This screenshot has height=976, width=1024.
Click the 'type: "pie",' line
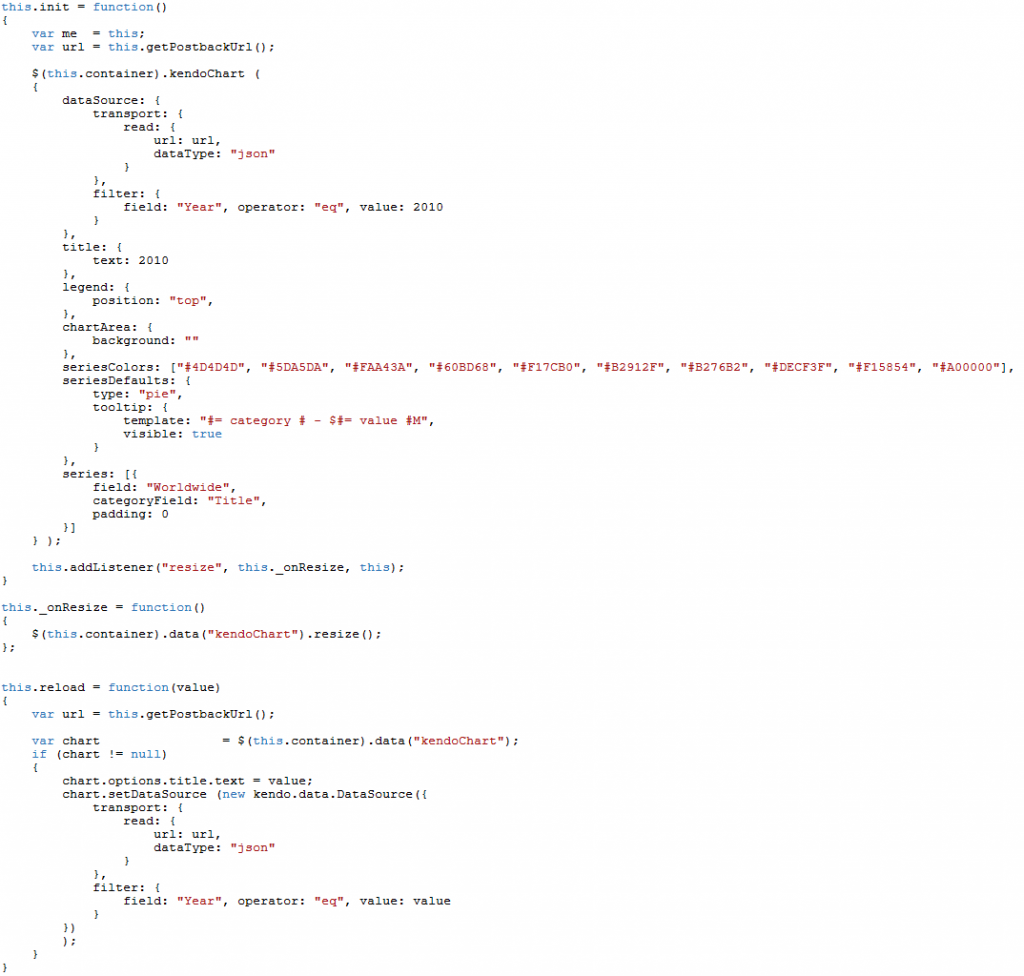138,395
